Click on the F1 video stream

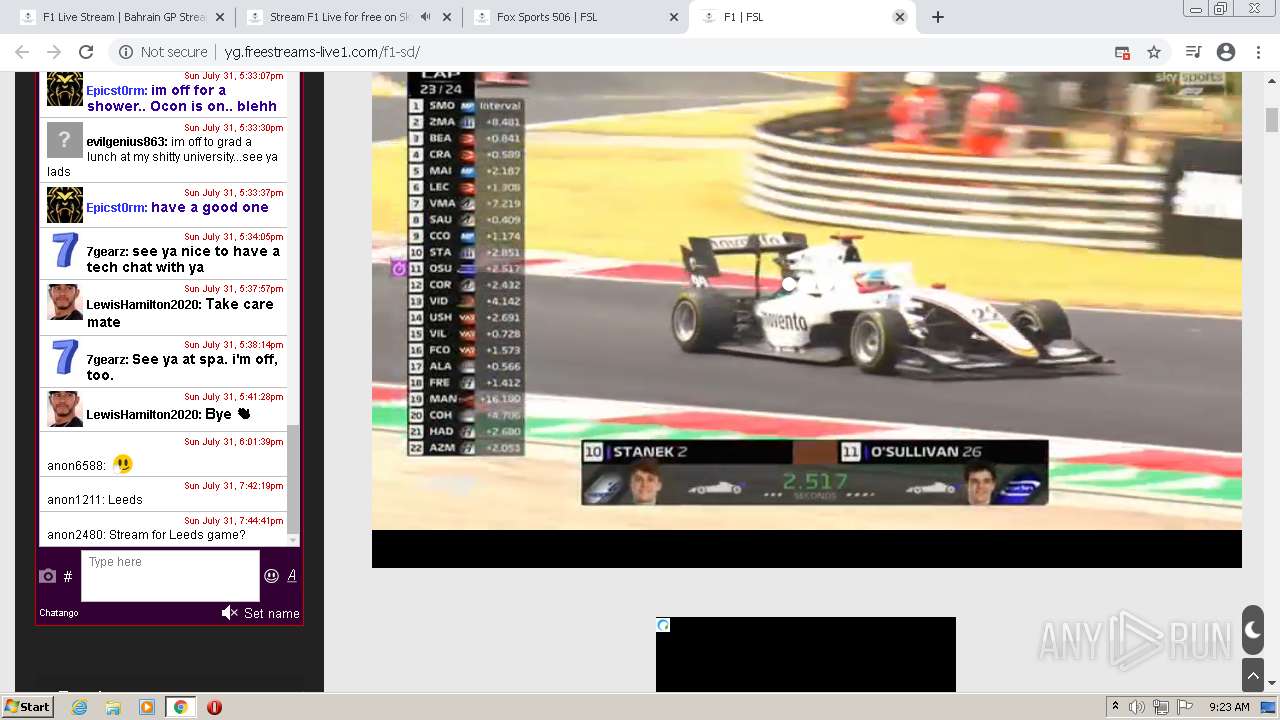coord(807,300)
